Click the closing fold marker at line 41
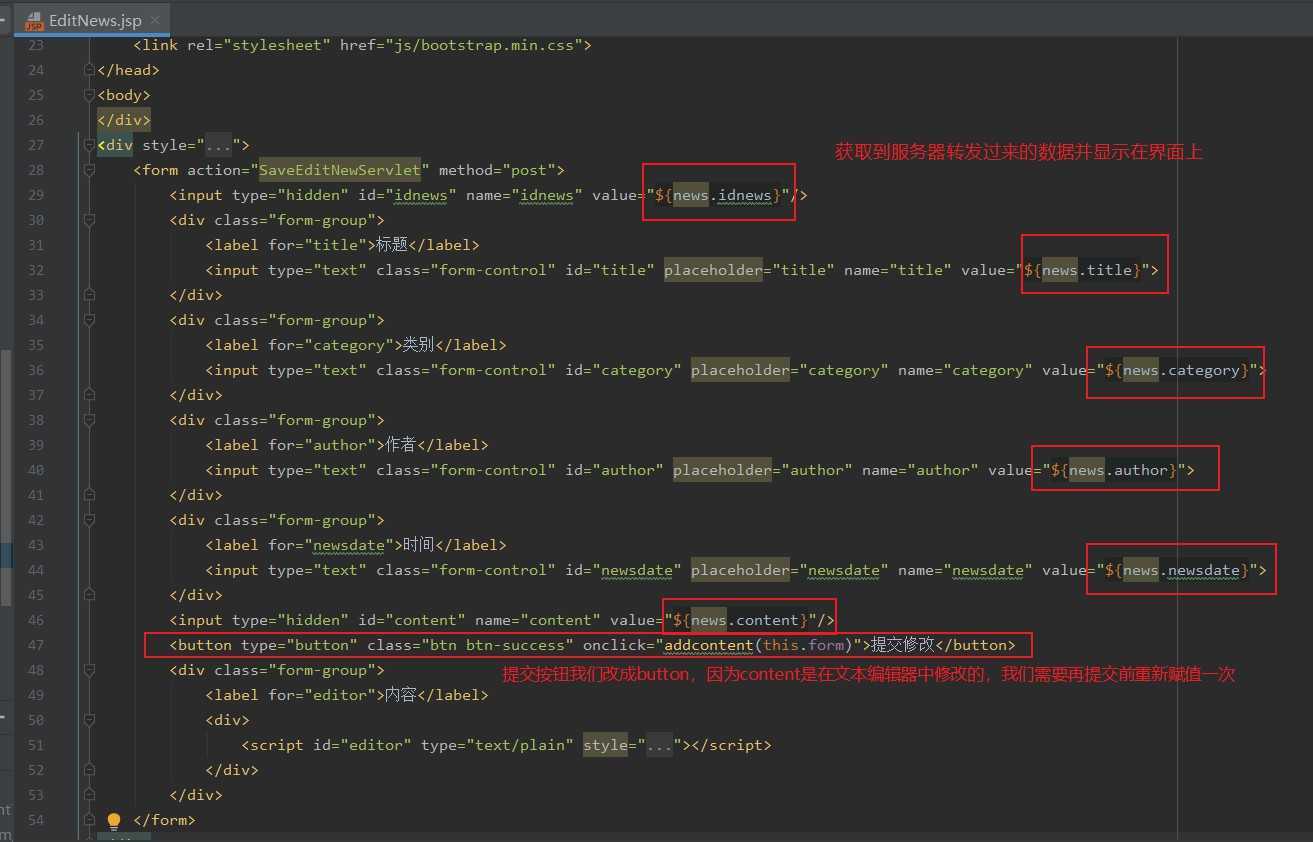Viewport: 1313px width, 842px height. point(89,495)
